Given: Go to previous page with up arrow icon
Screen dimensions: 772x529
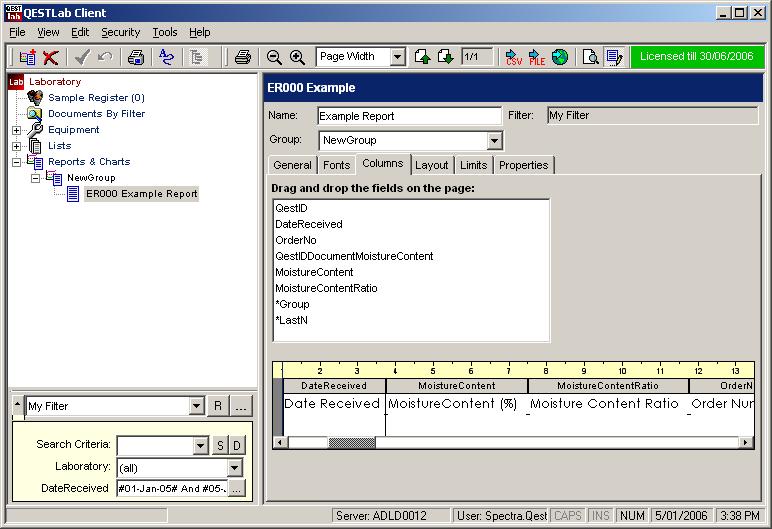Looking at the screenshot, I should click(422, 58).
